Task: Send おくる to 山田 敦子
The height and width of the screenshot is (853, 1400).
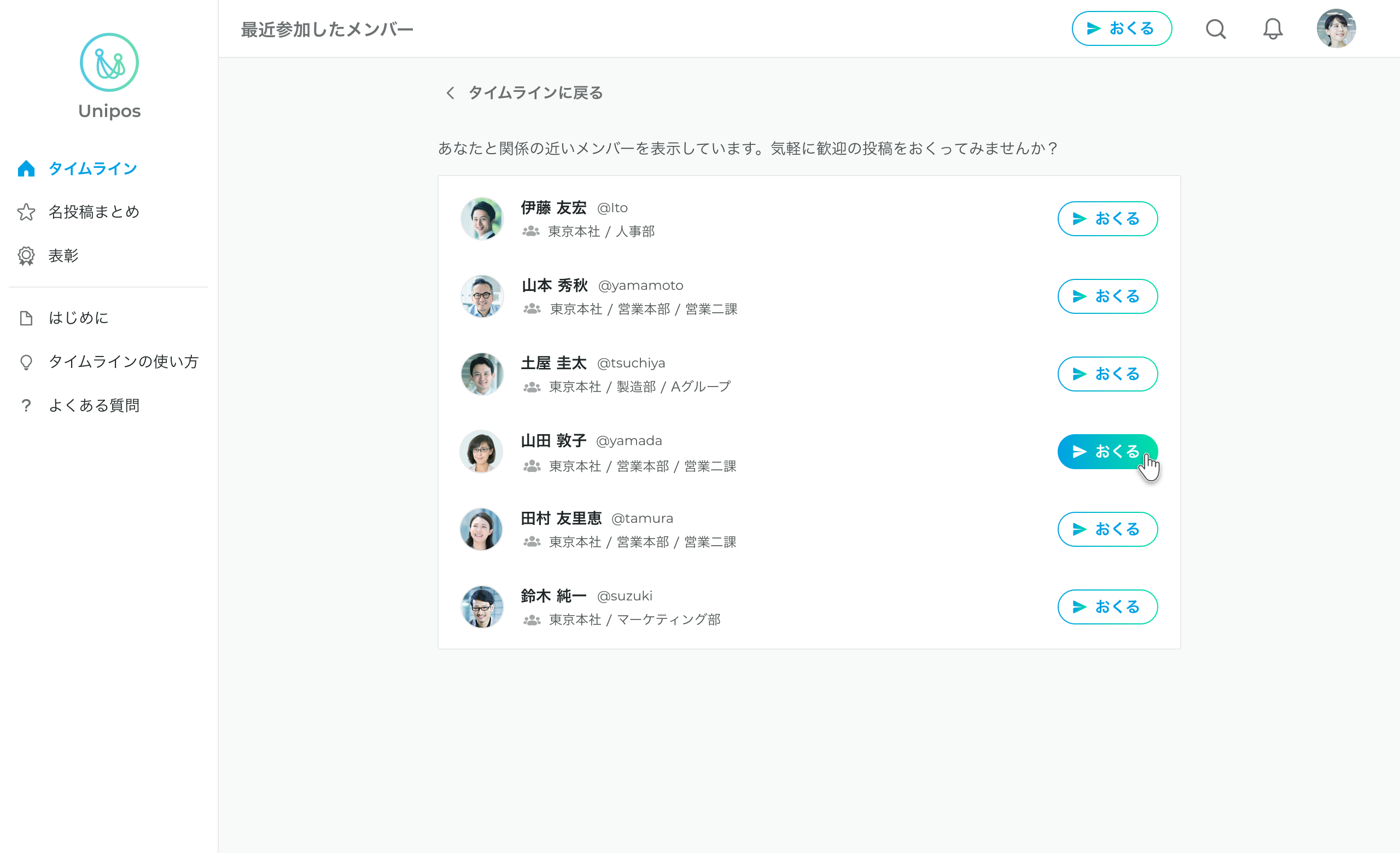Action: click(x=1107, y=451)
